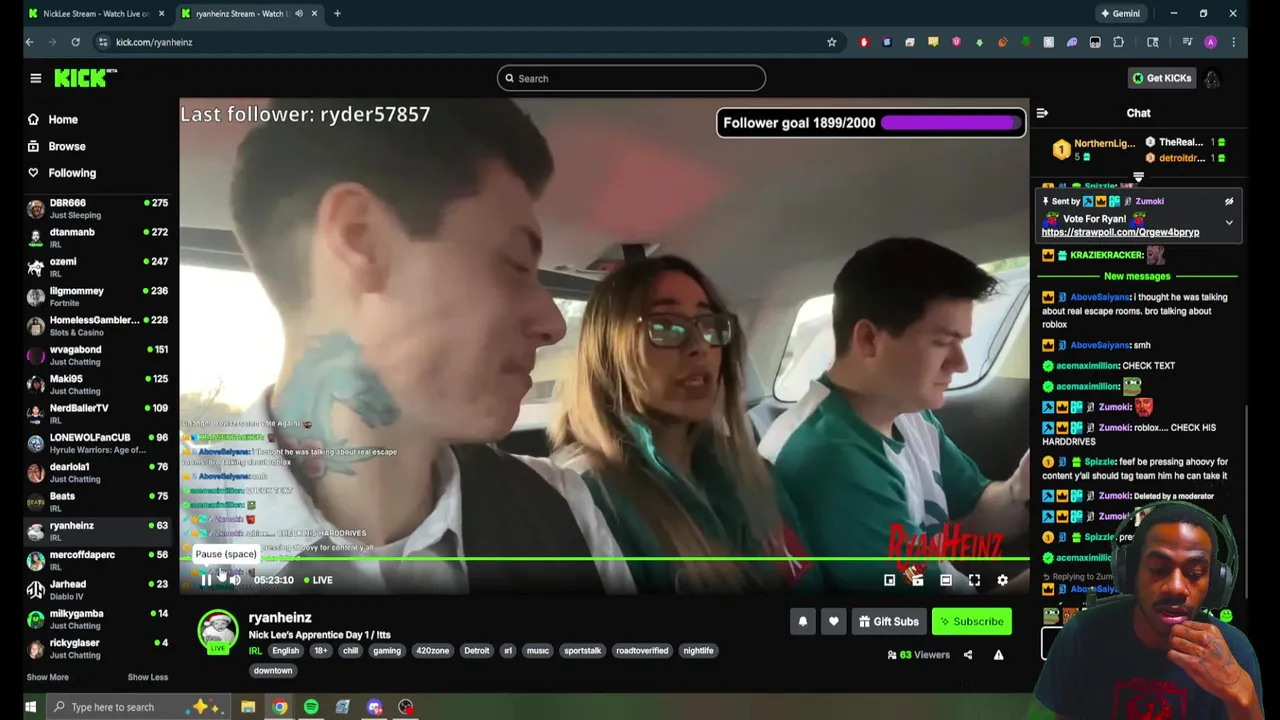Open File Explorer from taskbar
This screenshot has height=720, width=1280.
coord(248,707)
